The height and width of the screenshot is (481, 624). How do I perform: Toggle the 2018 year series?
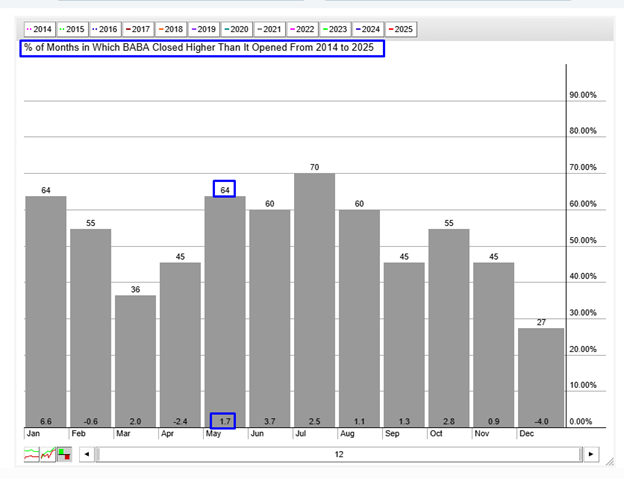(x=171, y=29)
